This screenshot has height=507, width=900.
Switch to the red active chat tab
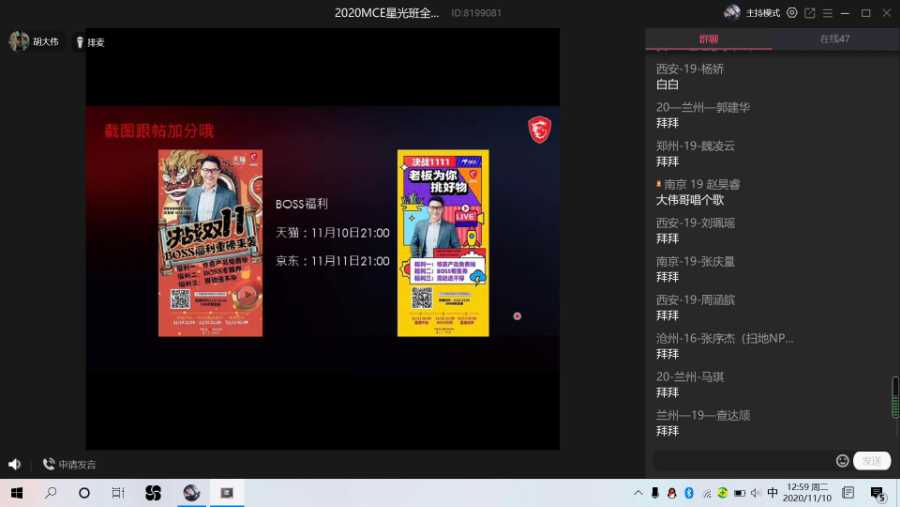click(x=708, y=39)
